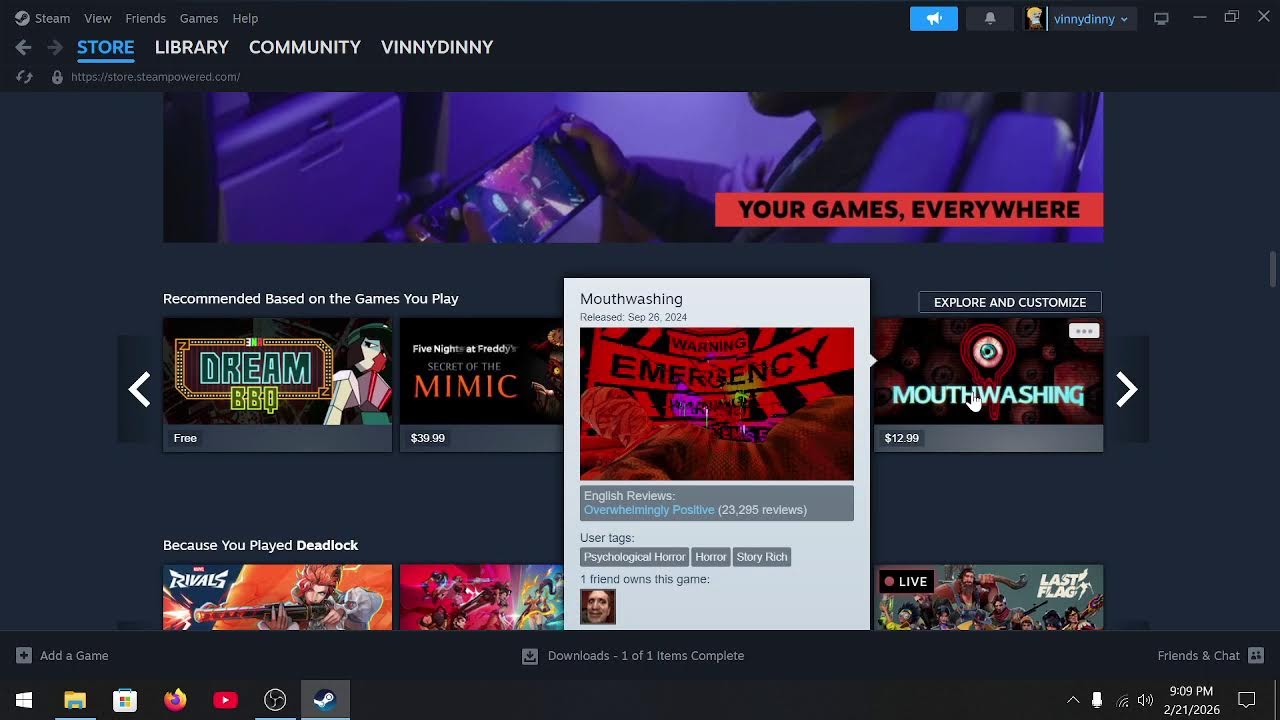This screenshot has width=1280, height=720.
Task: Go back with the Steam back arrow
Action: point(24,47)
